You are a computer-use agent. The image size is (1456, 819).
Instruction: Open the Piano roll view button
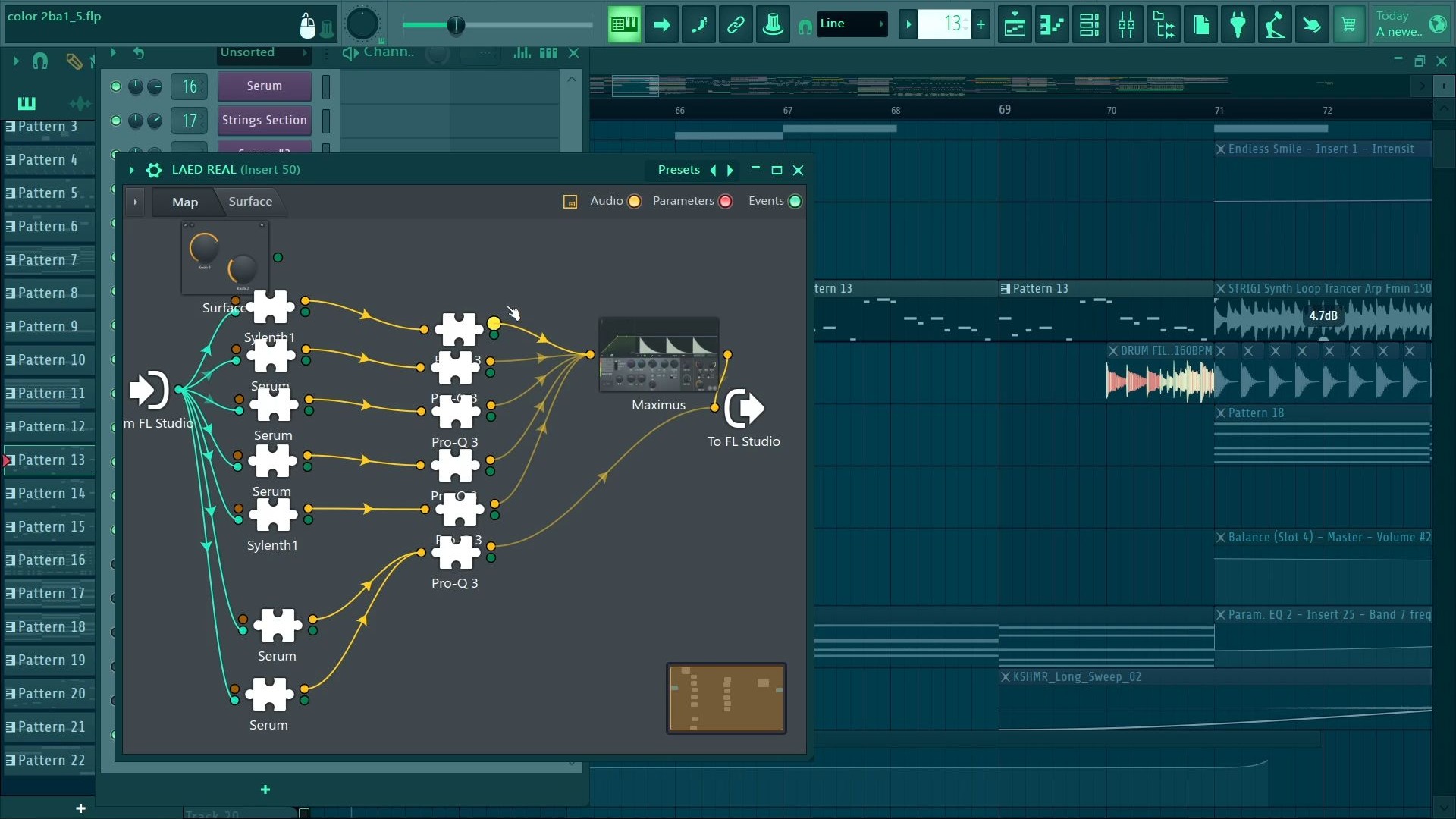click(1052, 24)
